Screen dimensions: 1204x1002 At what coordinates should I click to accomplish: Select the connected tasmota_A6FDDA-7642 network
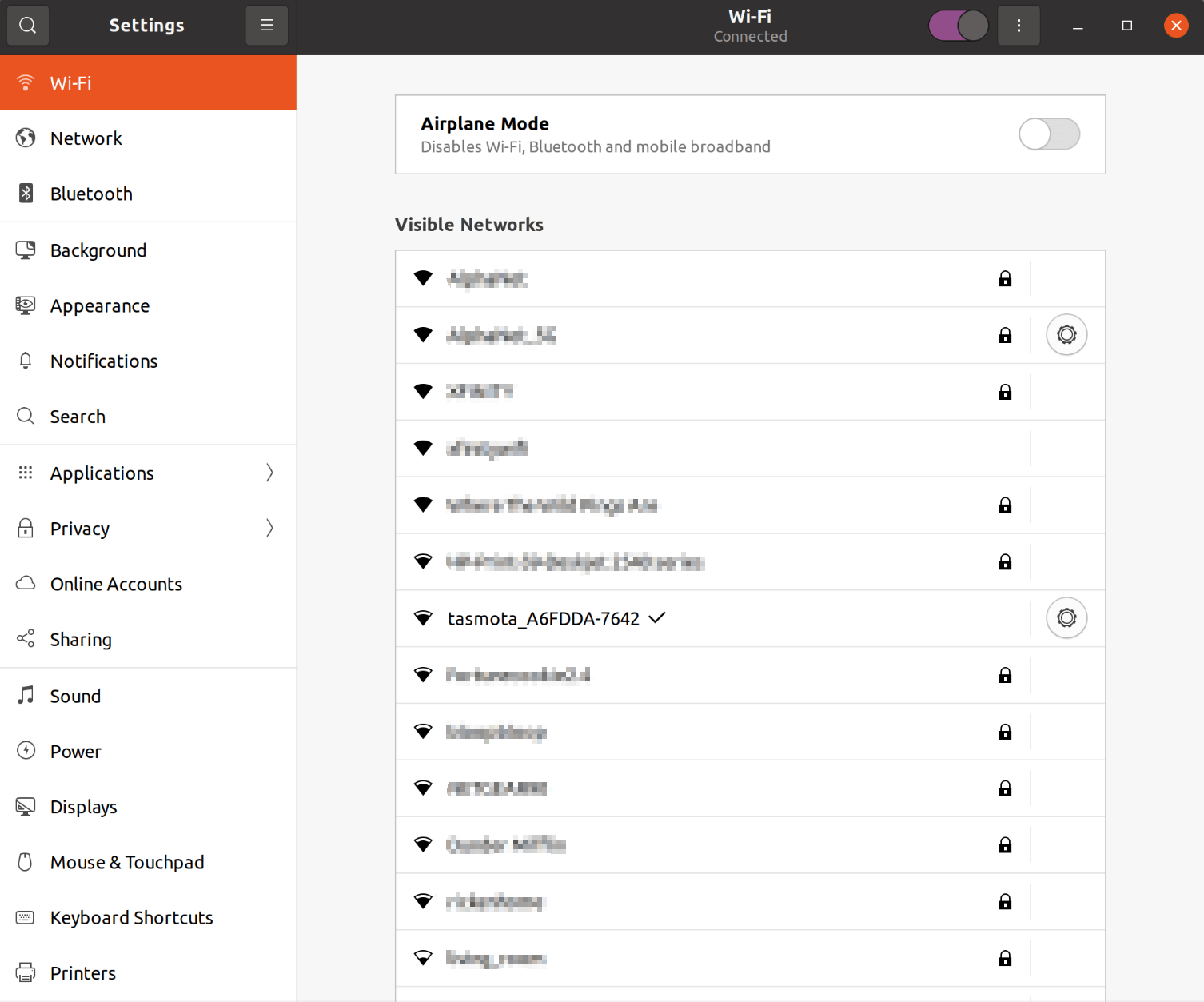(544, 619)
